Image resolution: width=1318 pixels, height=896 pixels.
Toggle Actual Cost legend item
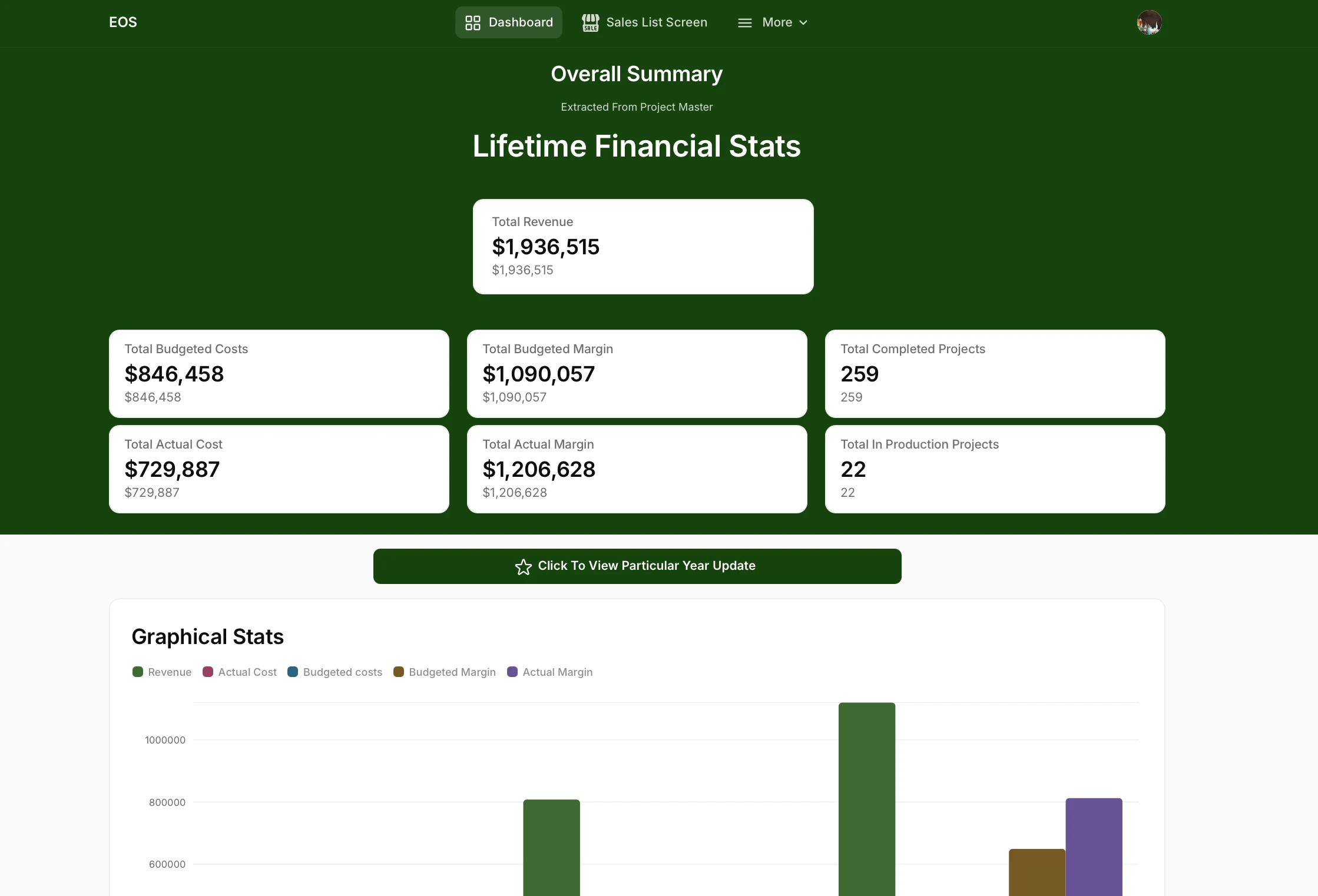(240, 672)
